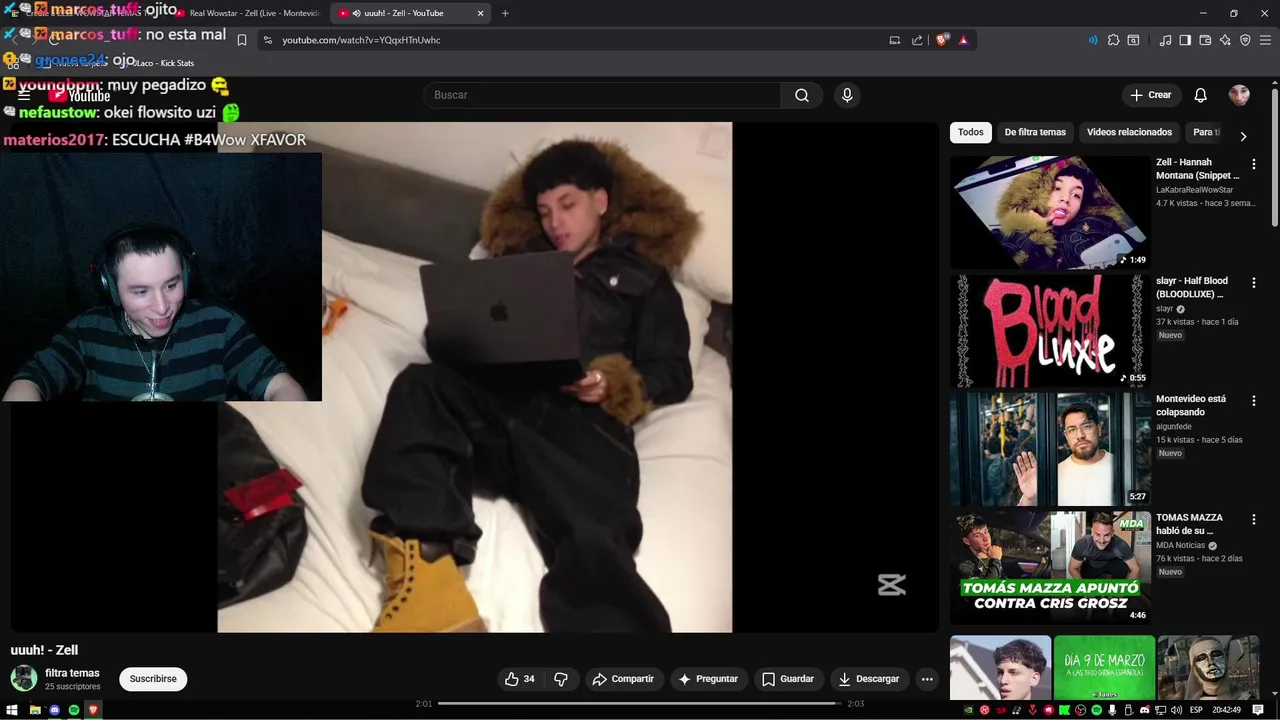The image size is (1280, 720).
Task: Click the blue sound-waves toolbar icon
Action: pos(1093,40)
